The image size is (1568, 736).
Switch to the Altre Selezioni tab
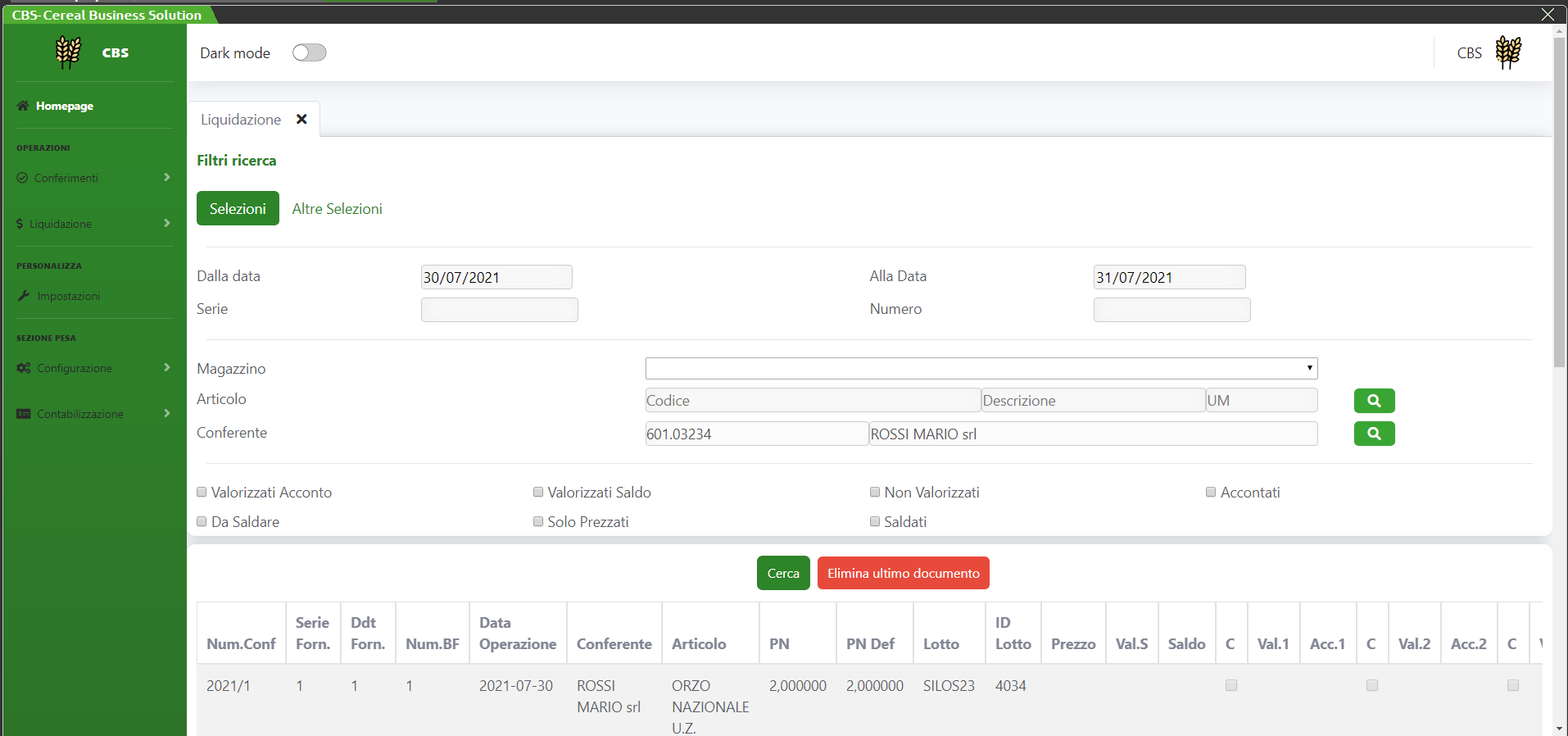click(x=337, y=209)
